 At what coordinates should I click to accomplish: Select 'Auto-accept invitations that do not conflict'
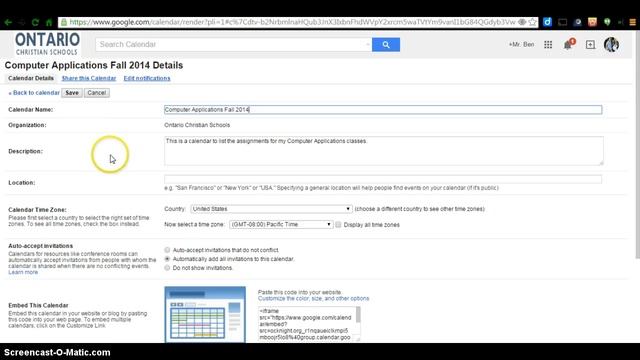[x=167, y=250]
